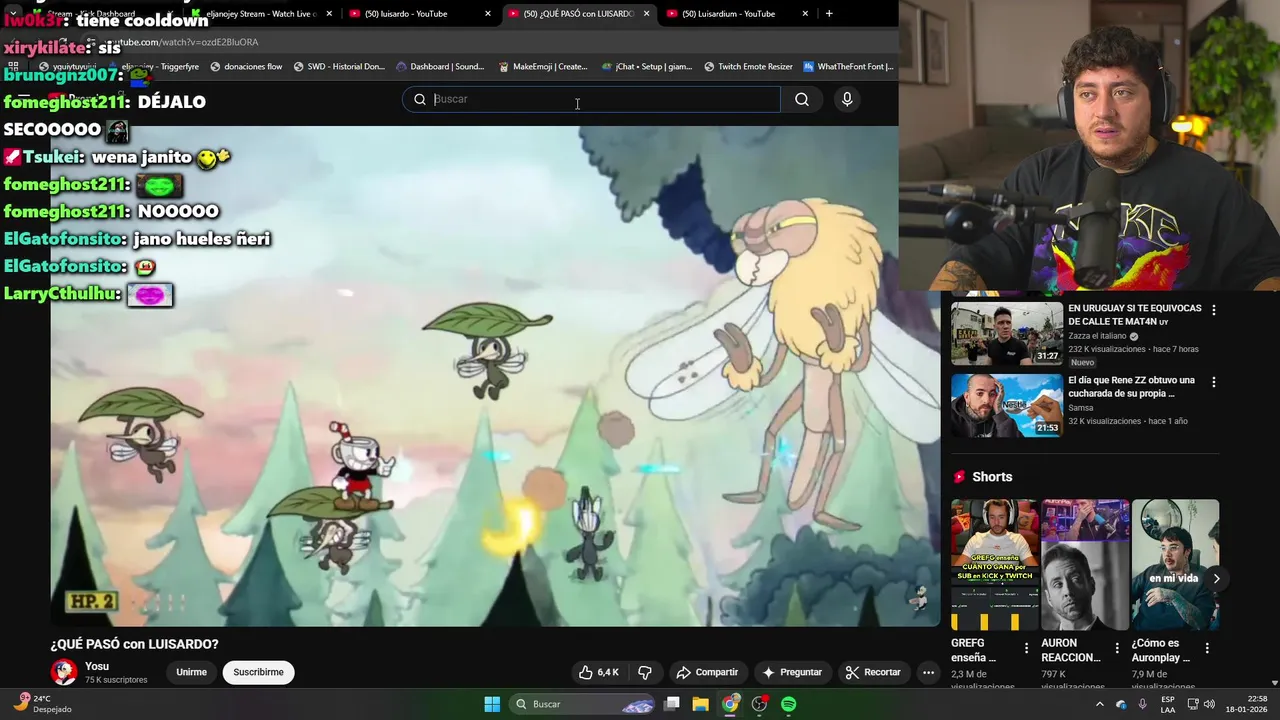The image size is (1280, 720).
Task: Open File Explorer from taskbar
Action: pyautogui.click(x=701, y=704)
